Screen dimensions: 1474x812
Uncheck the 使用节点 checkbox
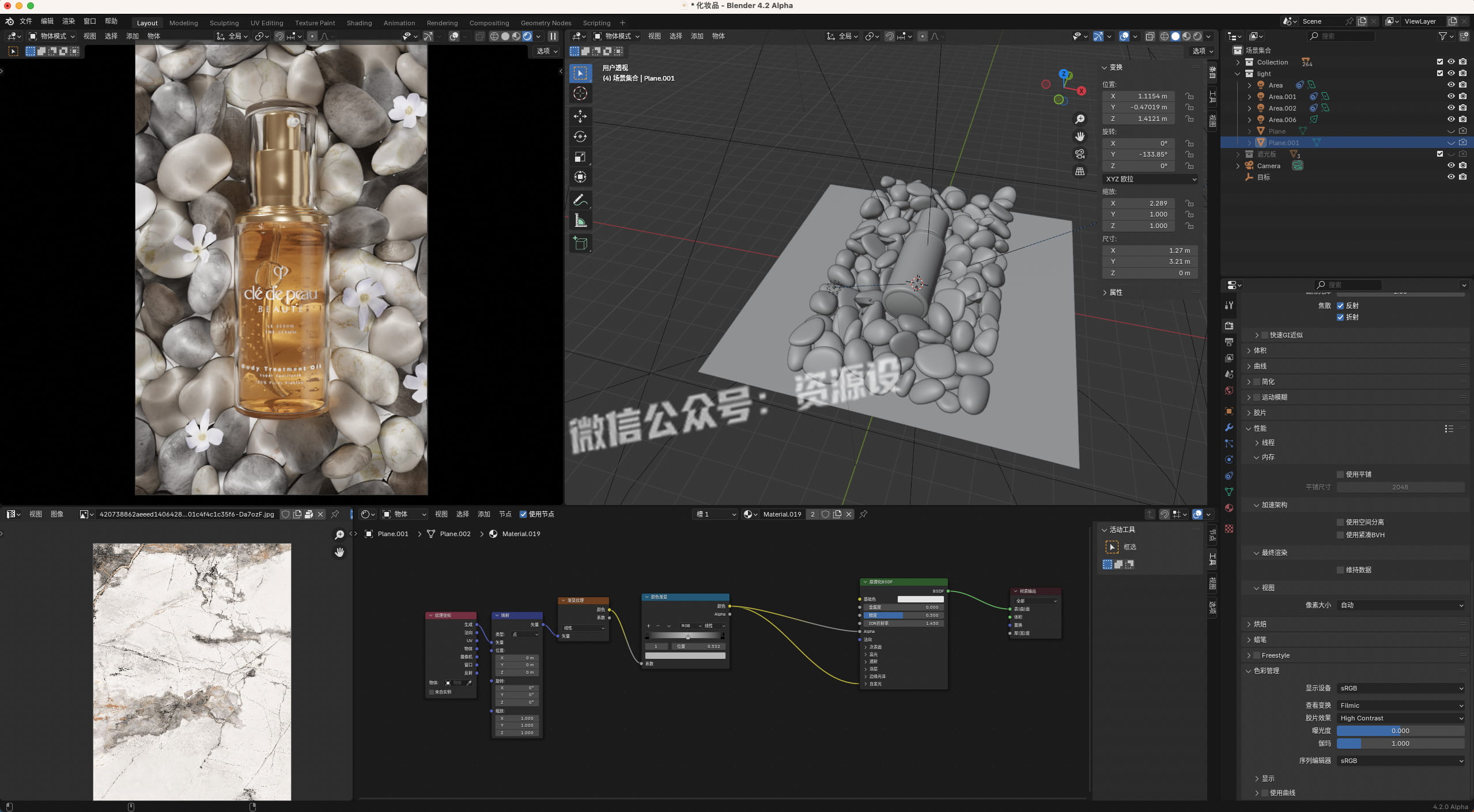(523, 514)
